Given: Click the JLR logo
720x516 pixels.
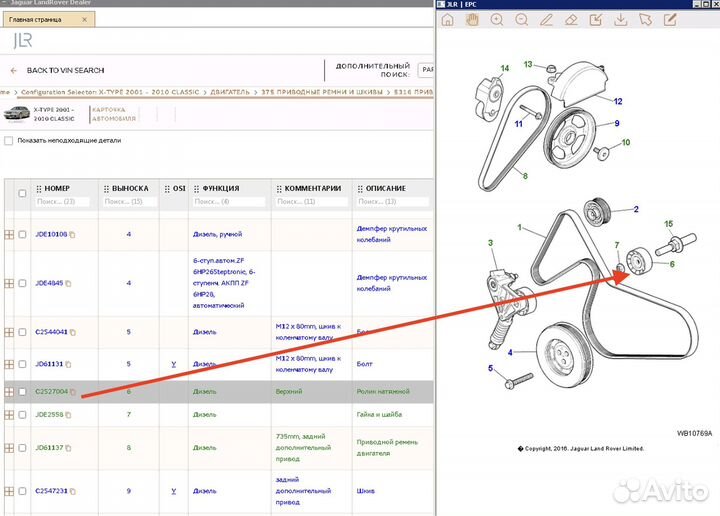Looking at the screenshot, I should tap(23, 41).
